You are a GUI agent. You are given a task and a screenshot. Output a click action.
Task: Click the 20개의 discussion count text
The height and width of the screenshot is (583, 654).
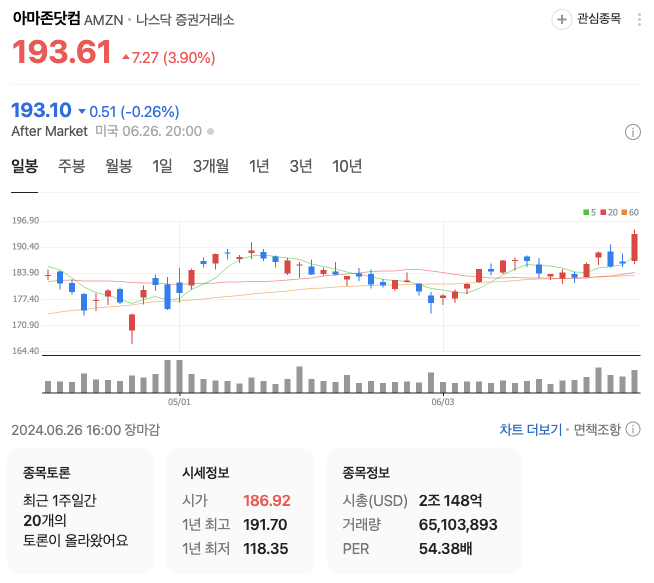pos(45,520)
